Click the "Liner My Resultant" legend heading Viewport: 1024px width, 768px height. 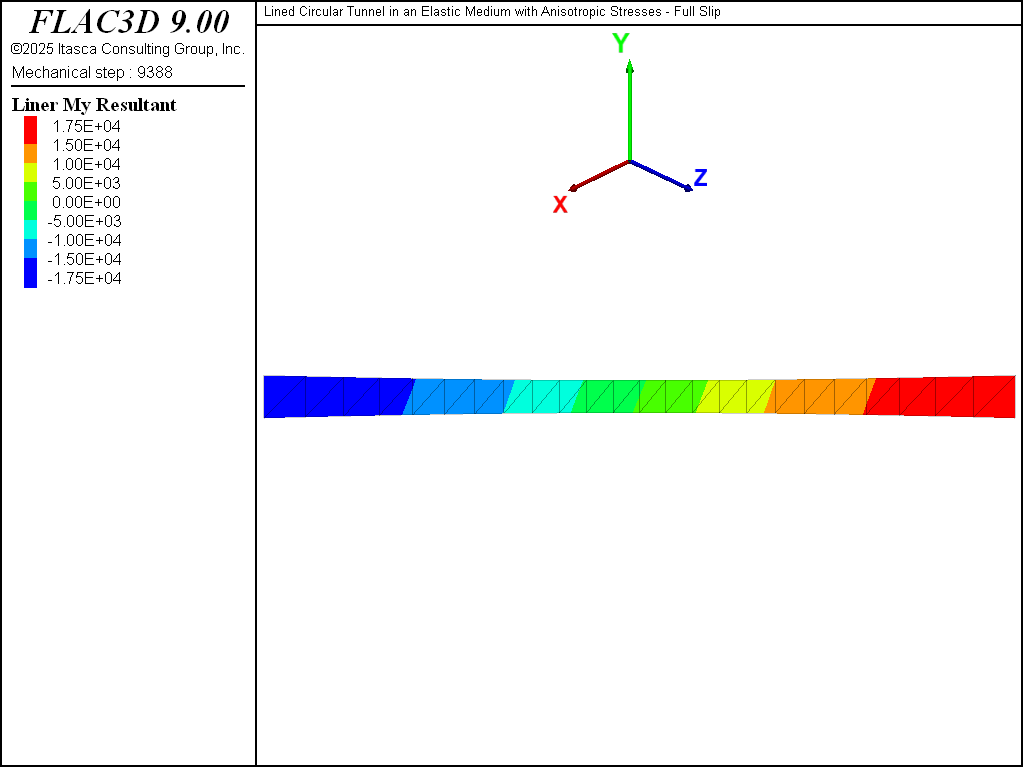click(x=94, y=105)
